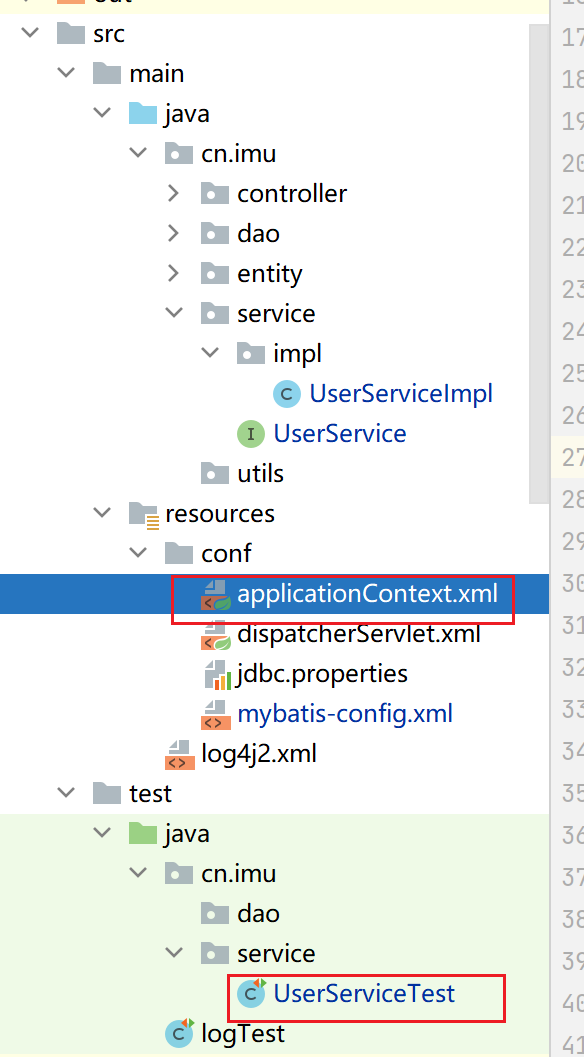The width and height of the screenshot is (584, 1057).
Task: Select the entity package
Action: 270,274
